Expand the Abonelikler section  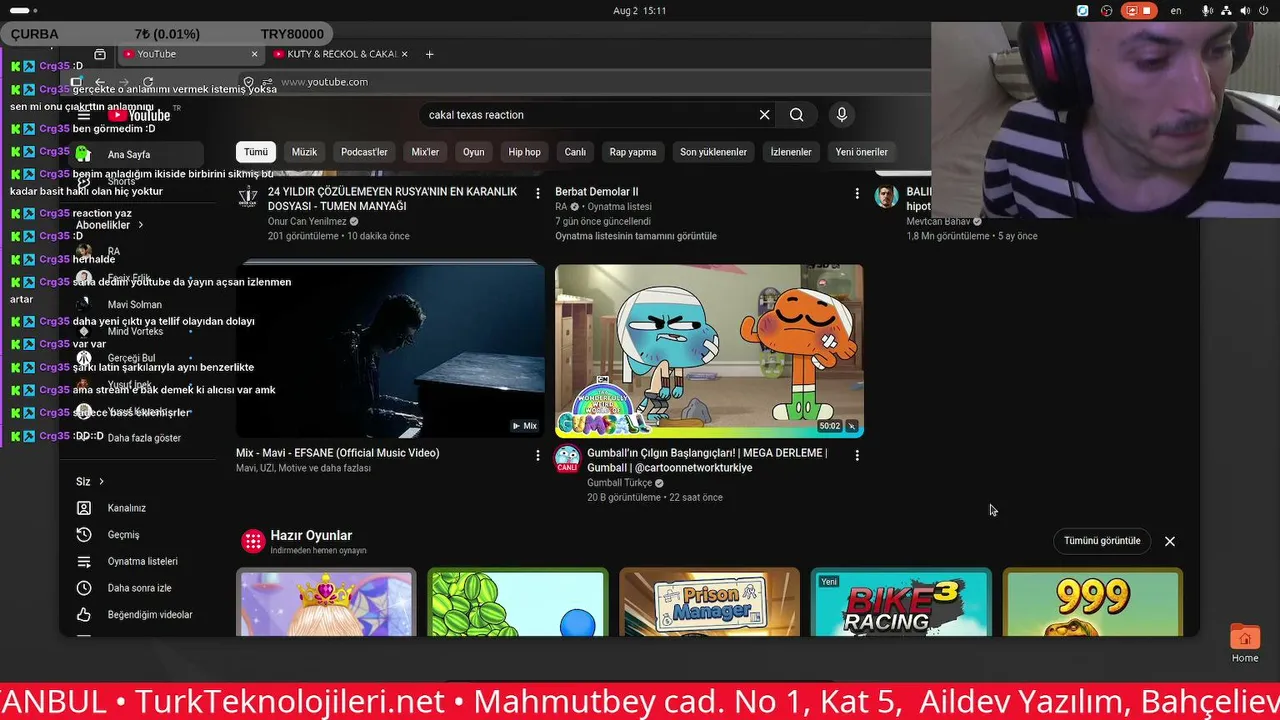[x=110, y=225]
